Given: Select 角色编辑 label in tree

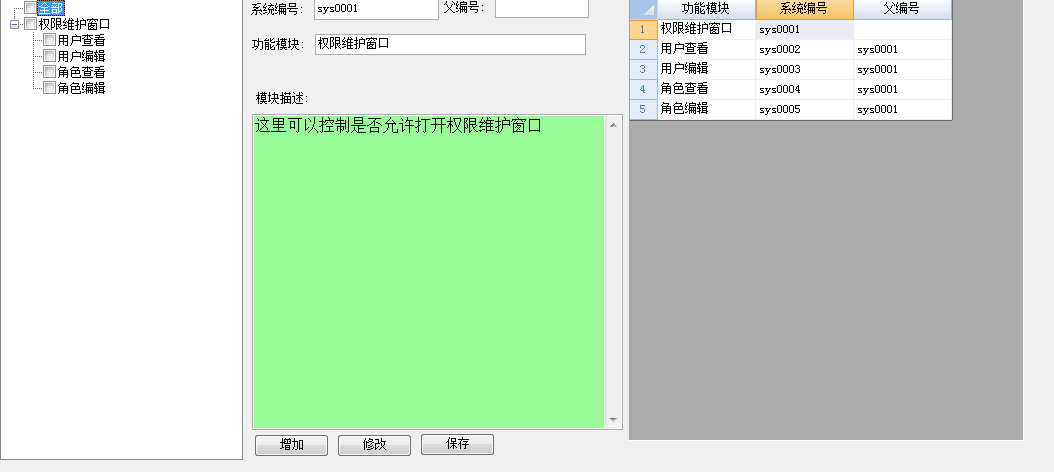Looking at the screenshot, I should [81, 88].
